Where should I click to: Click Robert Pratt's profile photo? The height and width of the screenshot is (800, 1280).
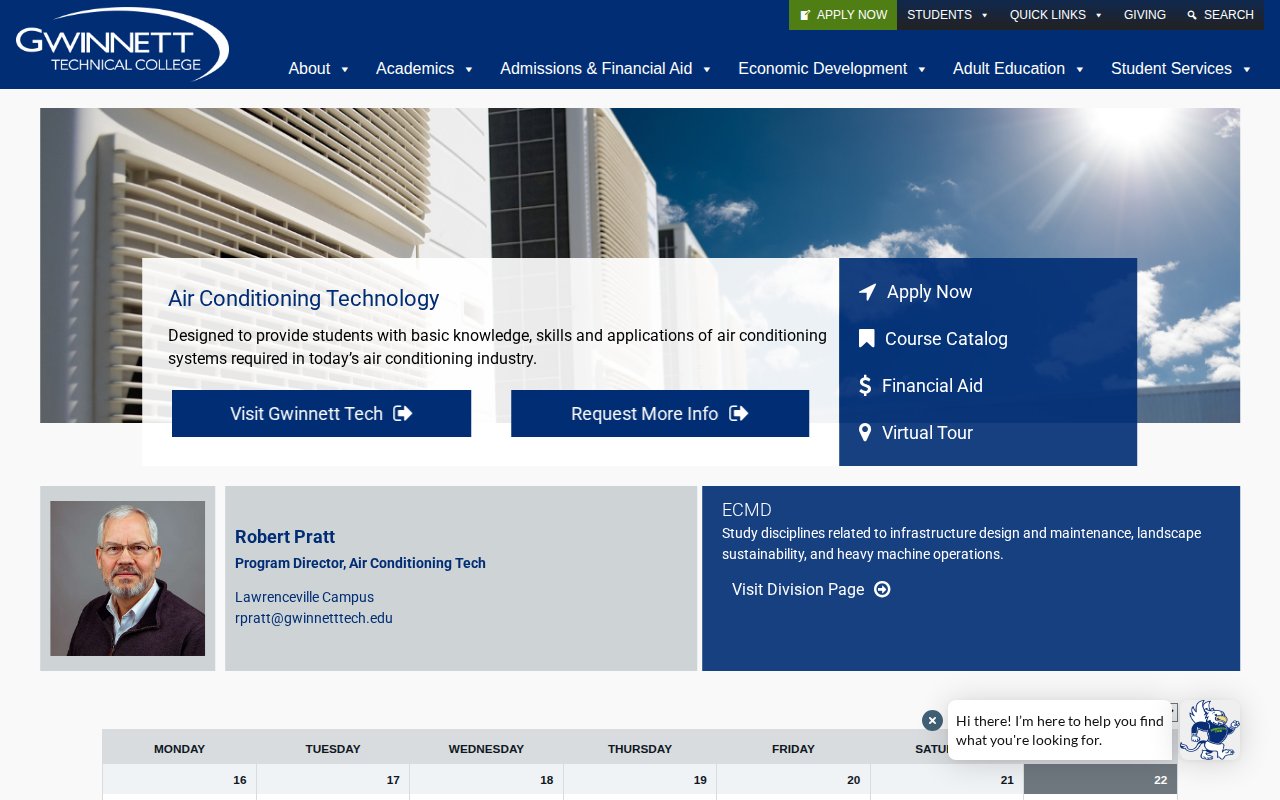(x=128, y=579)
